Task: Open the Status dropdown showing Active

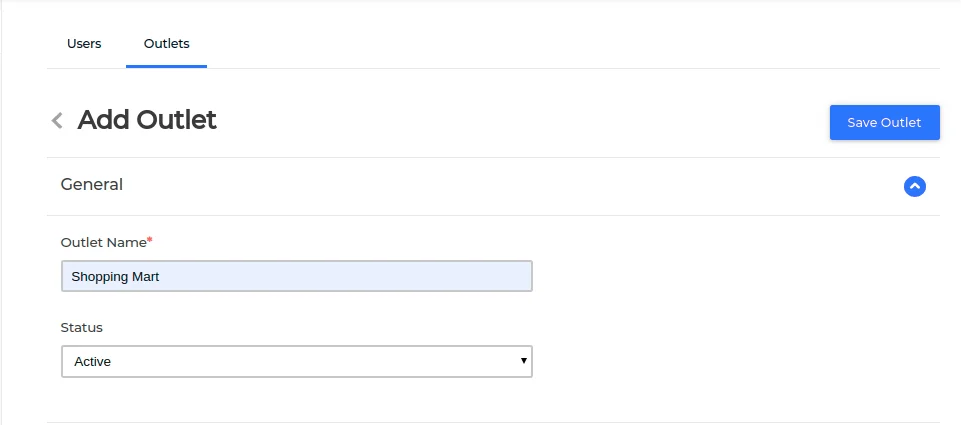Action: pyautogui.click(x=297, y=361)
